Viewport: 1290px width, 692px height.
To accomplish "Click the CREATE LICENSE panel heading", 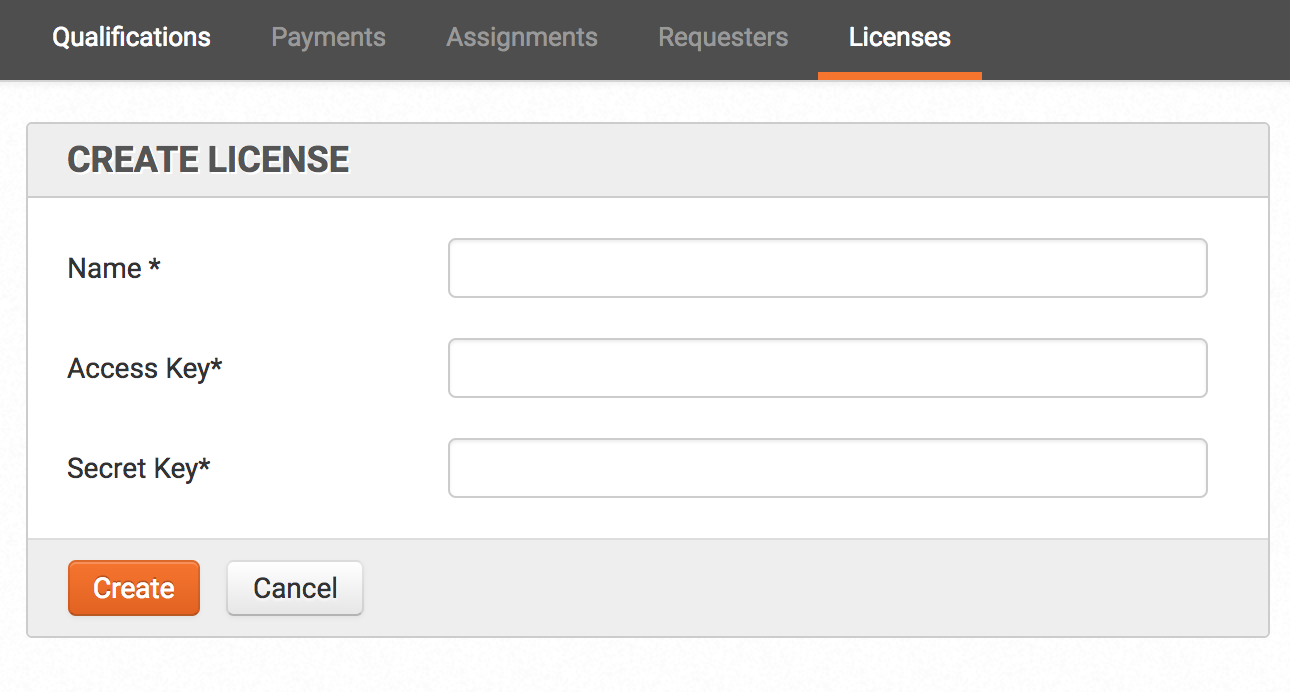I will [x=208, y=160].
